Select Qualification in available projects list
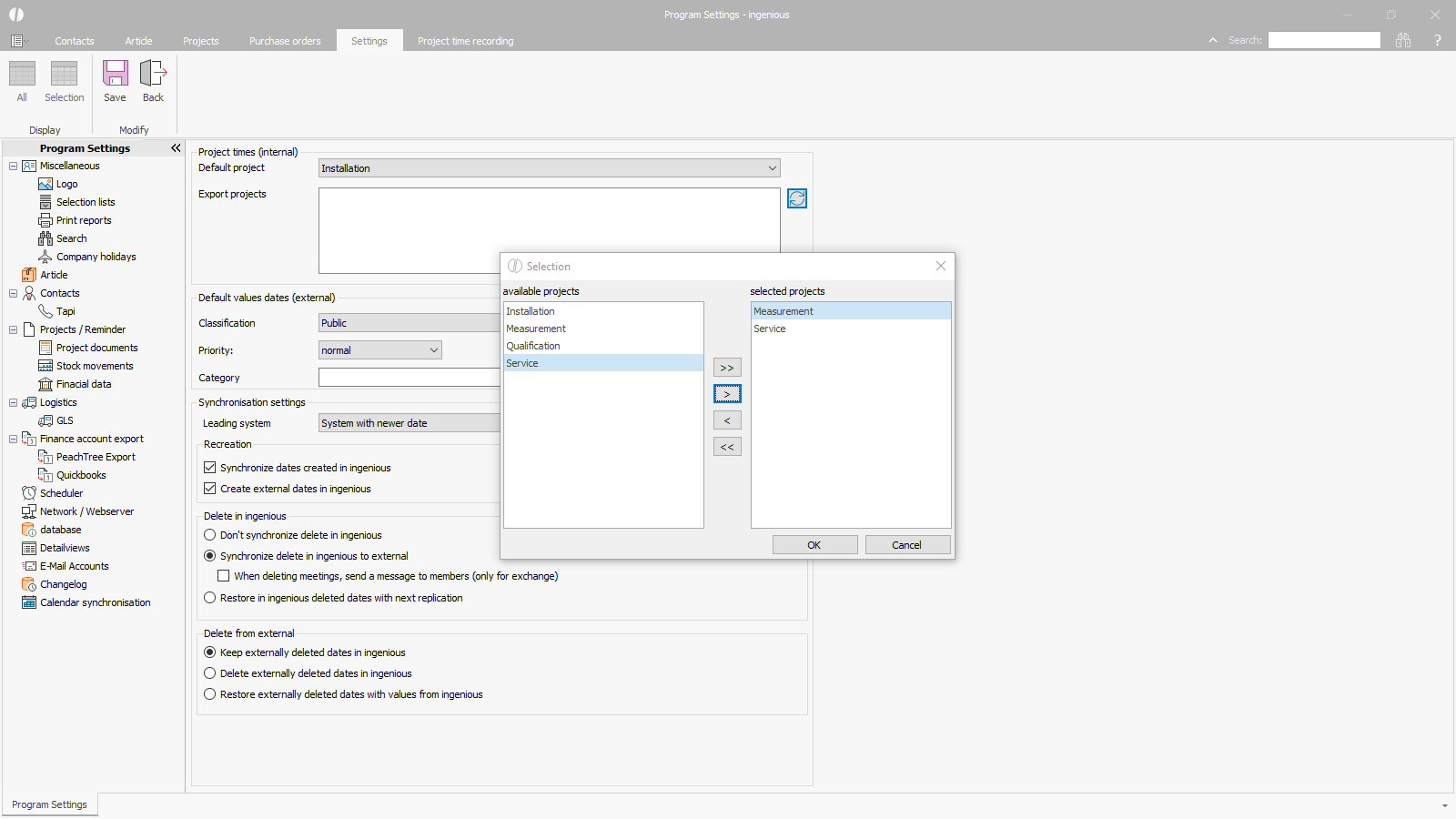Image resolution: width=1456 pixels, height=819 pixels. [x=533, y=346]
